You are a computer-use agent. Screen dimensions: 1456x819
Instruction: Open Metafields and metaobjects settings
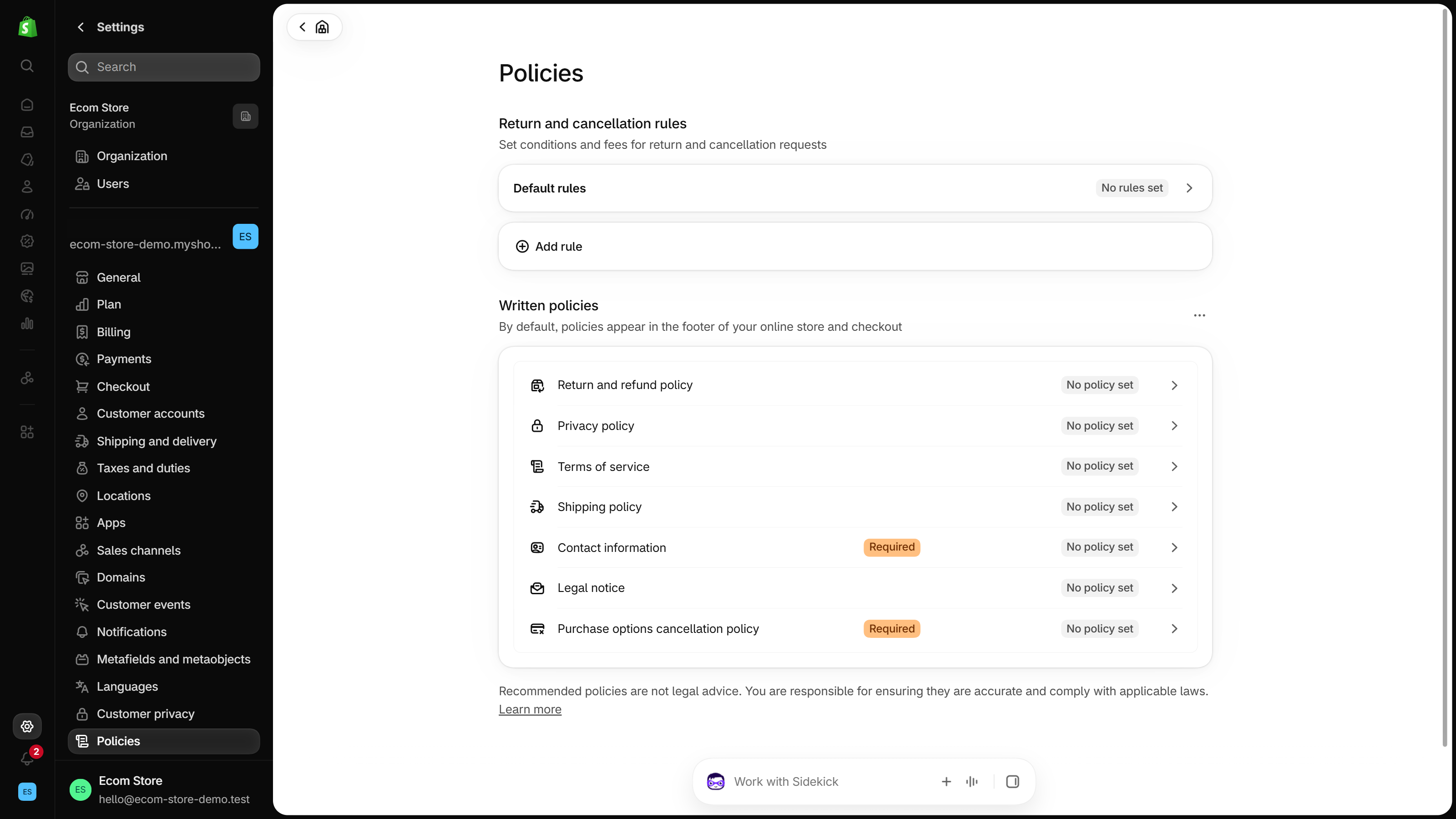coord(164,659)
